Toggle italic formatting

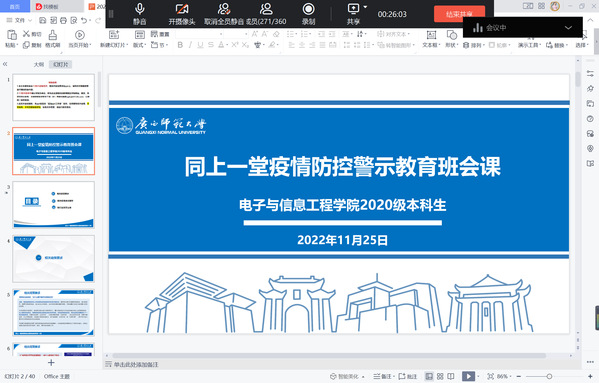190,45
